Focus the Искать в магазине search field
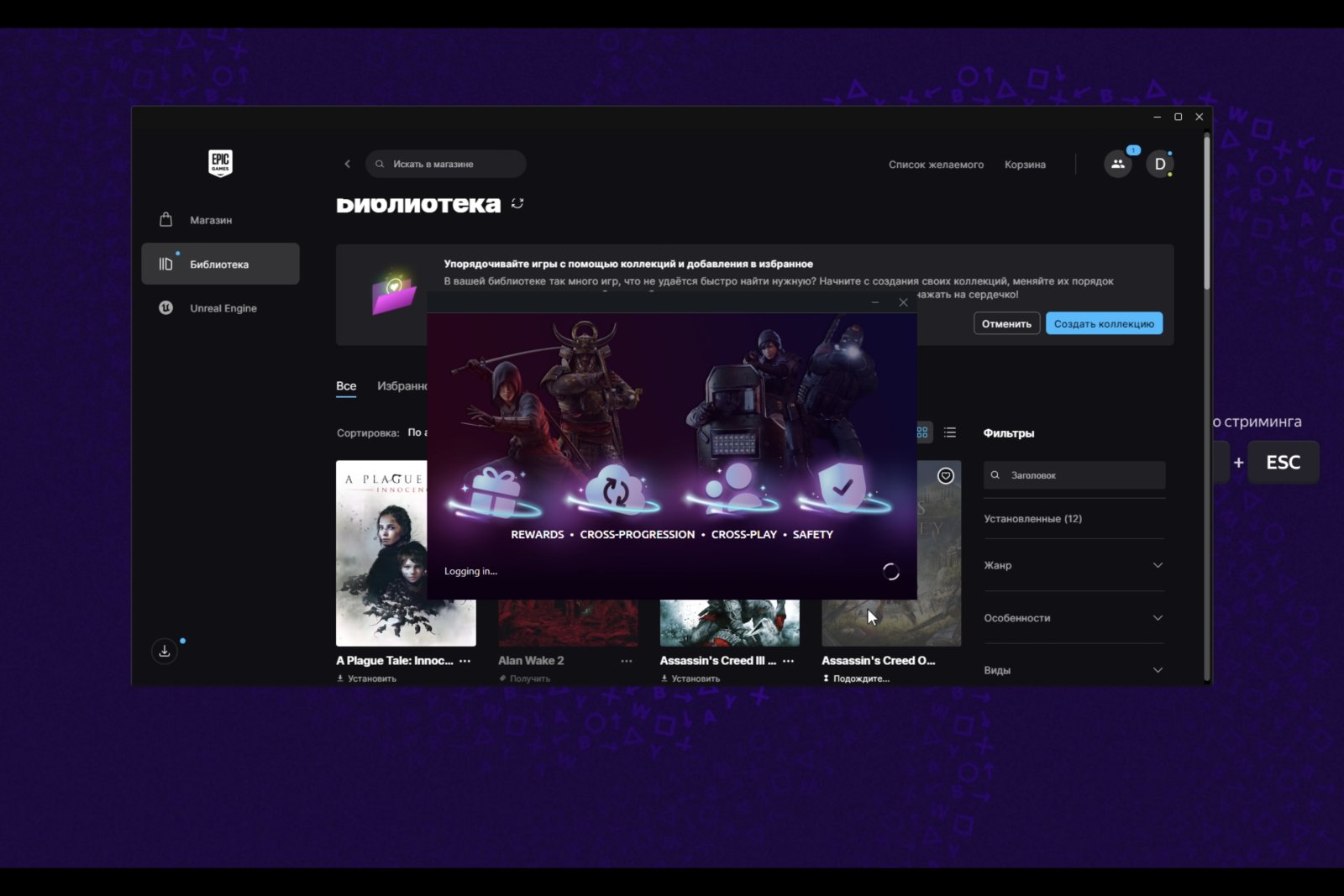Screen dimensions: 1344x896 (445, 164)
